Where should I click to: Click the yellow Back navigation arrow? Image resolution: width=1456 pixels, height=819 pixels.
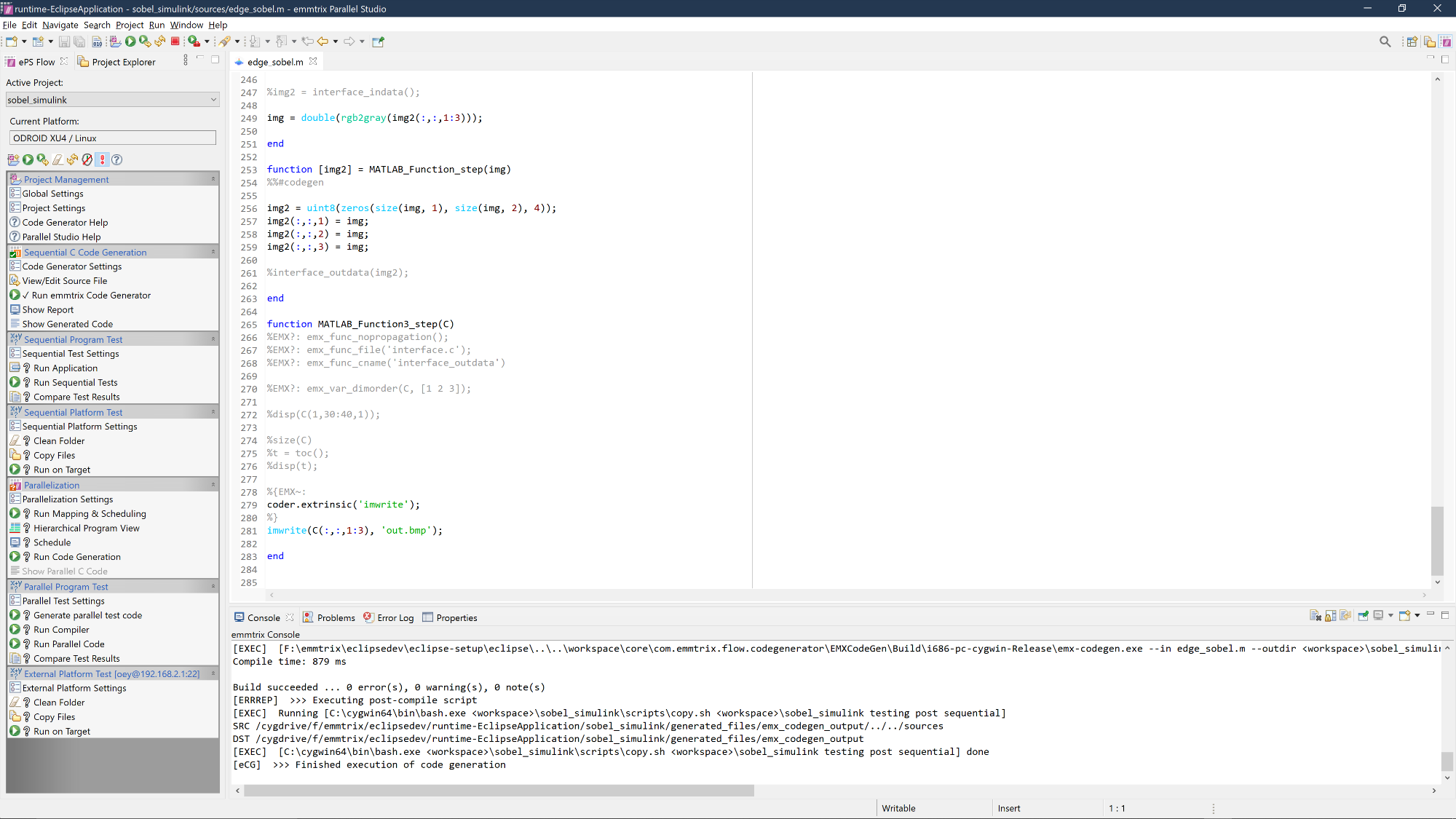[x=323, y=41]
